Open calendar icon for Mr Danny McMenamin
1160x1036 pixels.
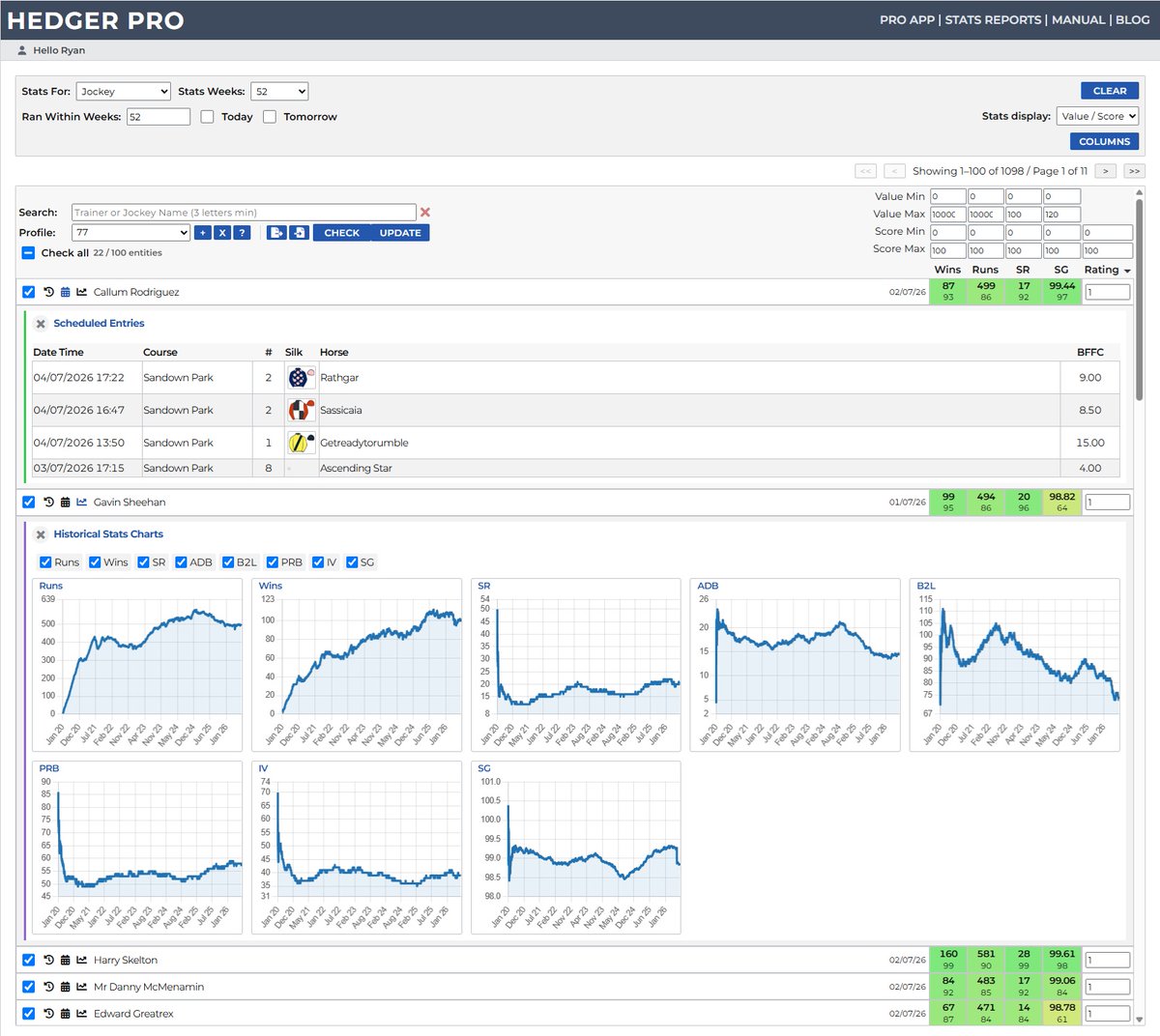(65, 987)
